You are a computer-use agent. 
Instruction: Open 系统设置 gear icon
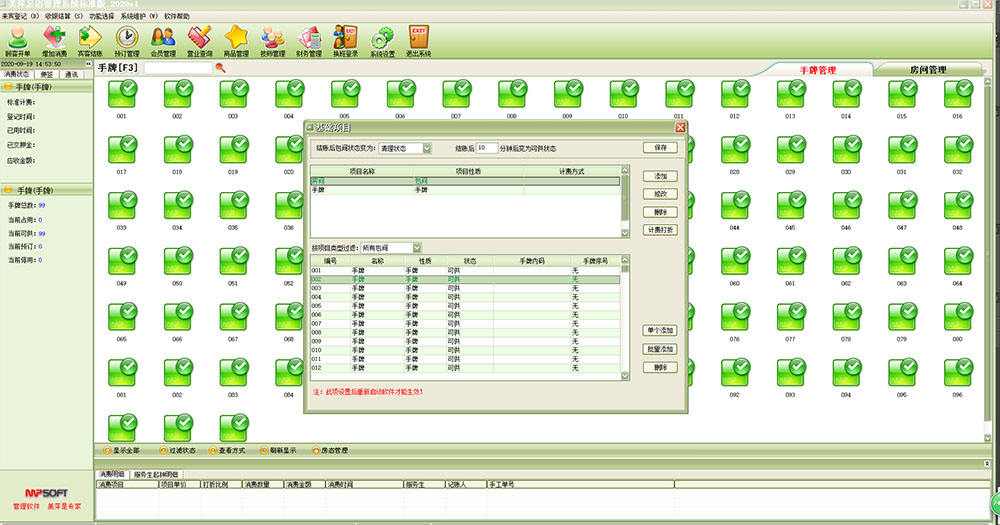tap(382, 40)
